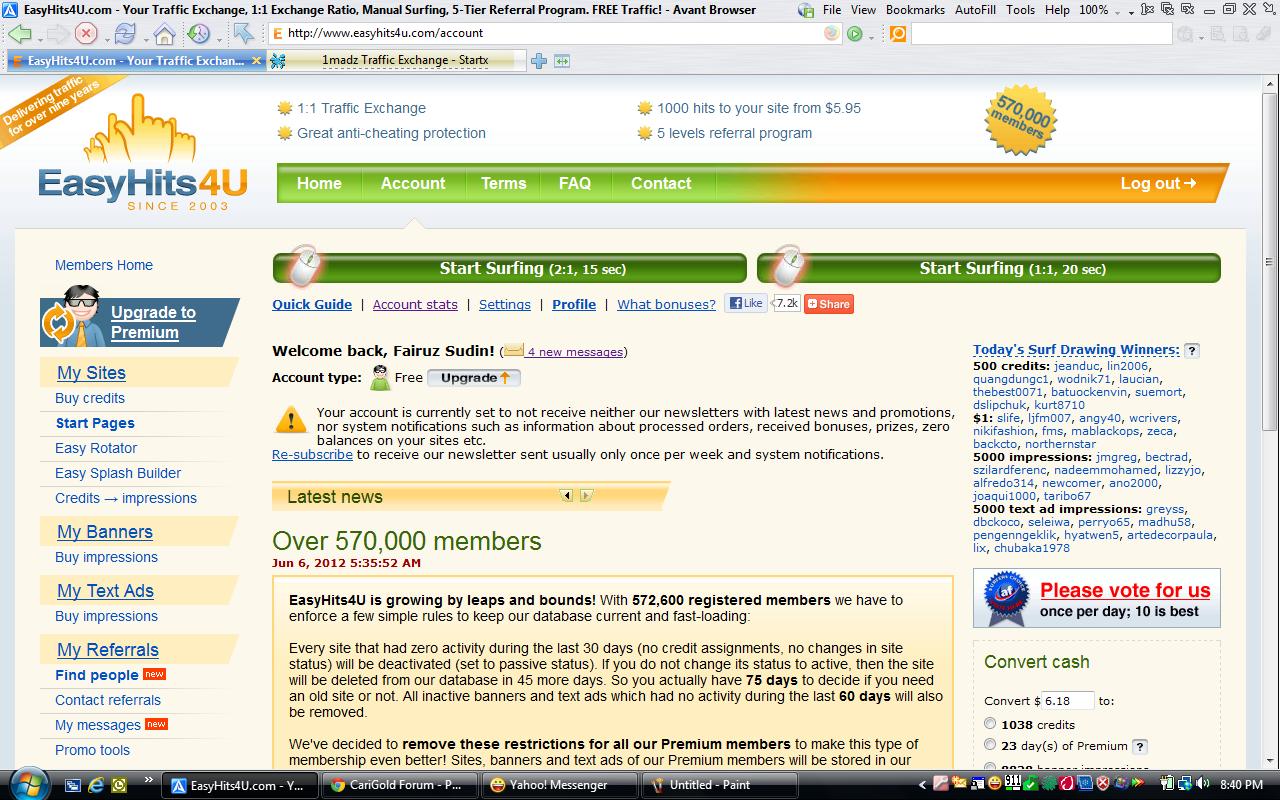The width and height of the screenshot is (1280, 800).
Task: Select the 1038 credits radio option
Action: pos(990,723)
